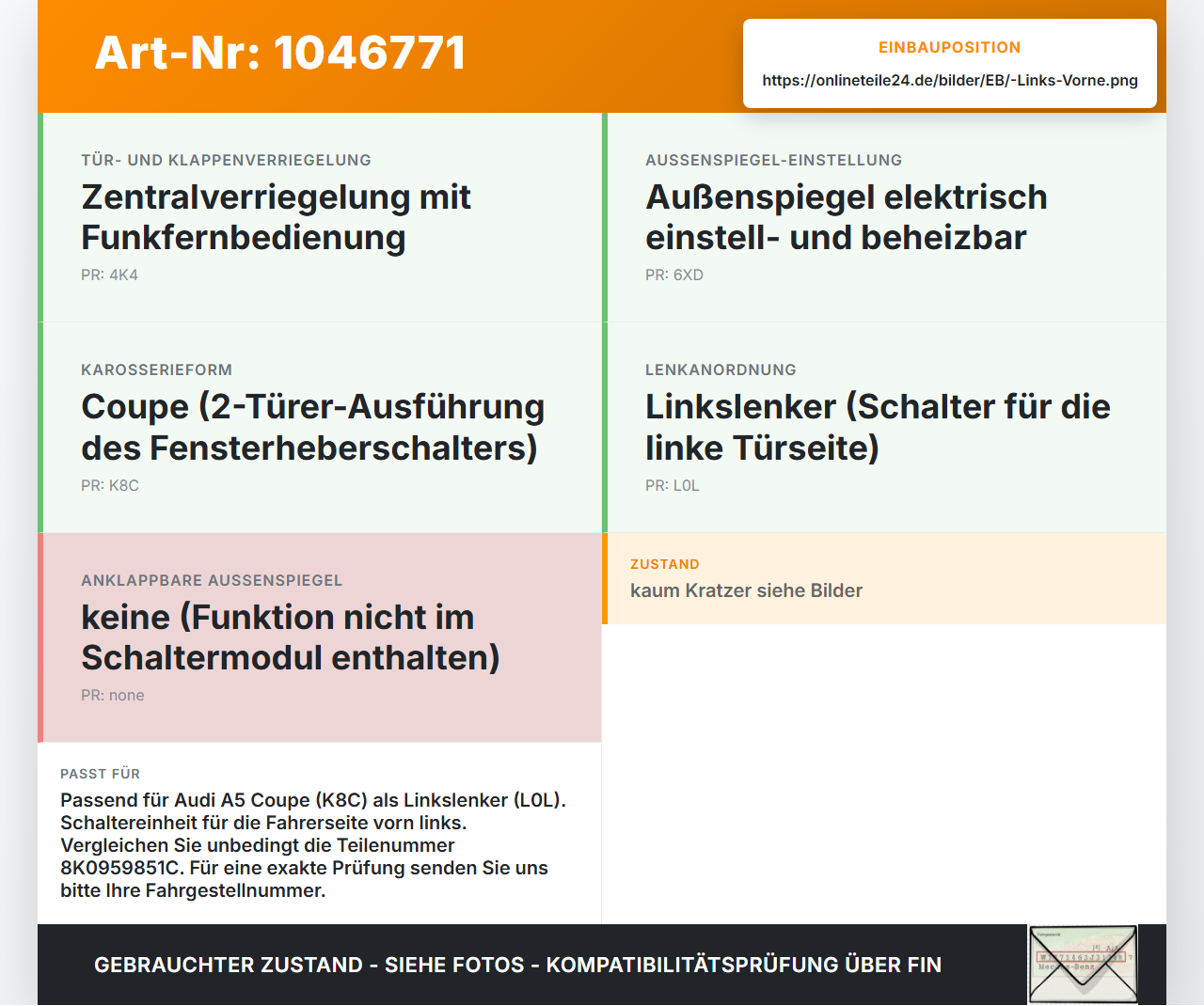1204x1006 pixels.
Task: Click the PR: K8C code
Action: tap(110, 485)
